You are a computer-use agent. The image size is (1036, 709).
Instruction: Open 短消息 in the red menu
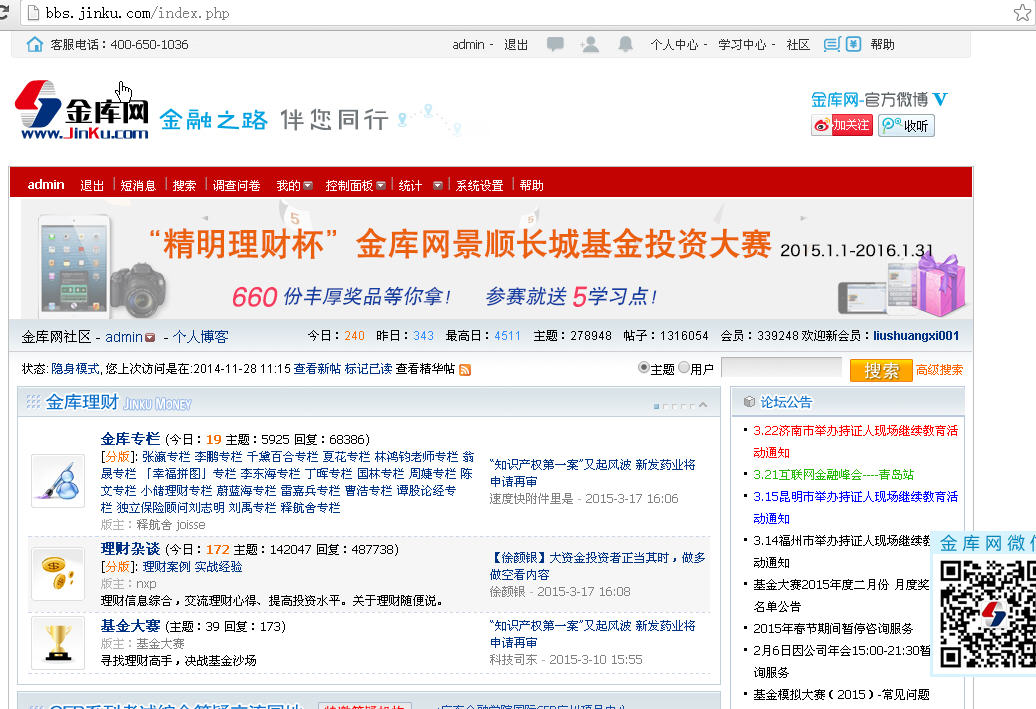click(137, 186)
